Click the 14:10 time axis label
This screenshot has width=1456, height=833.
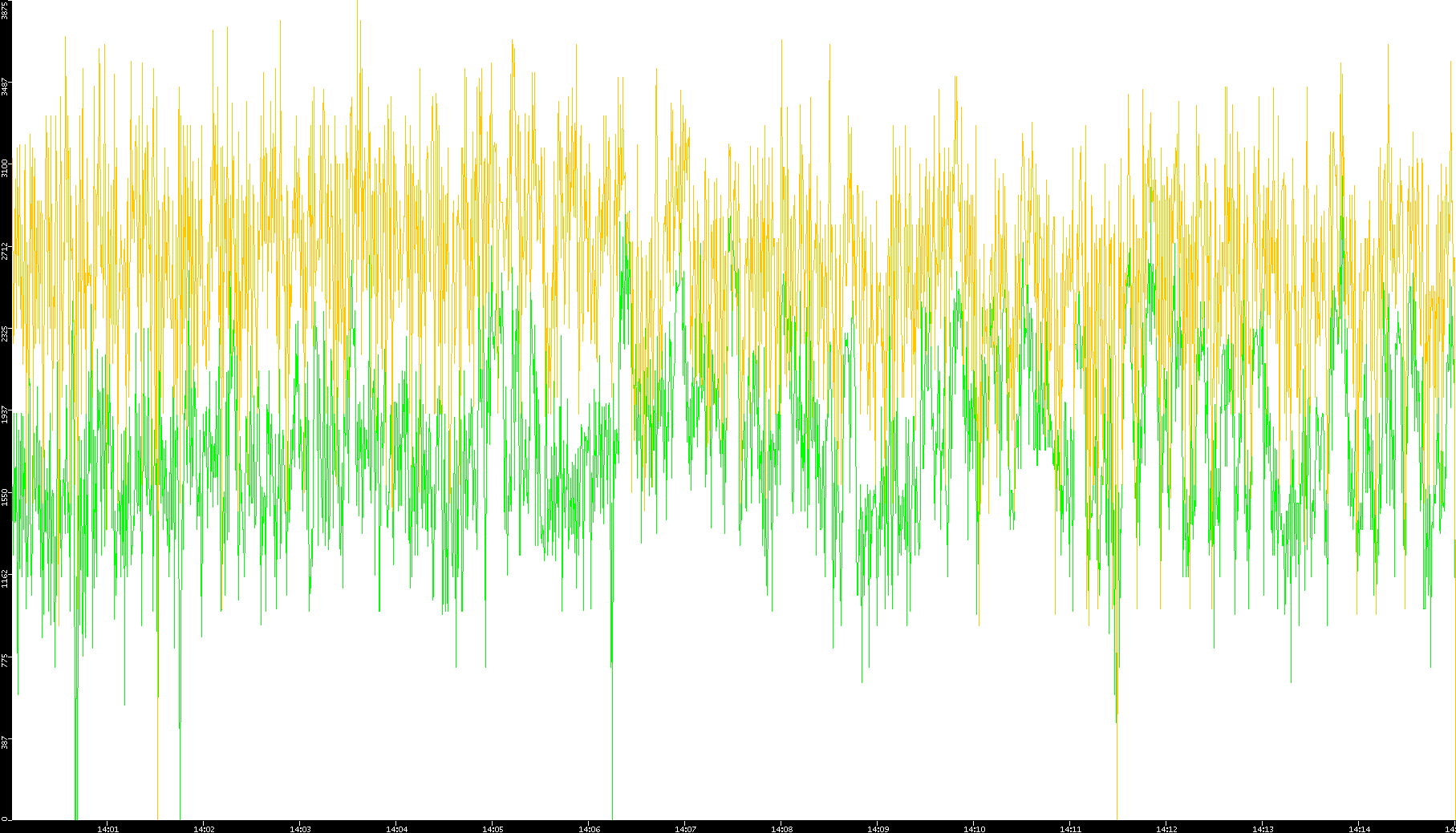(974, 829)
